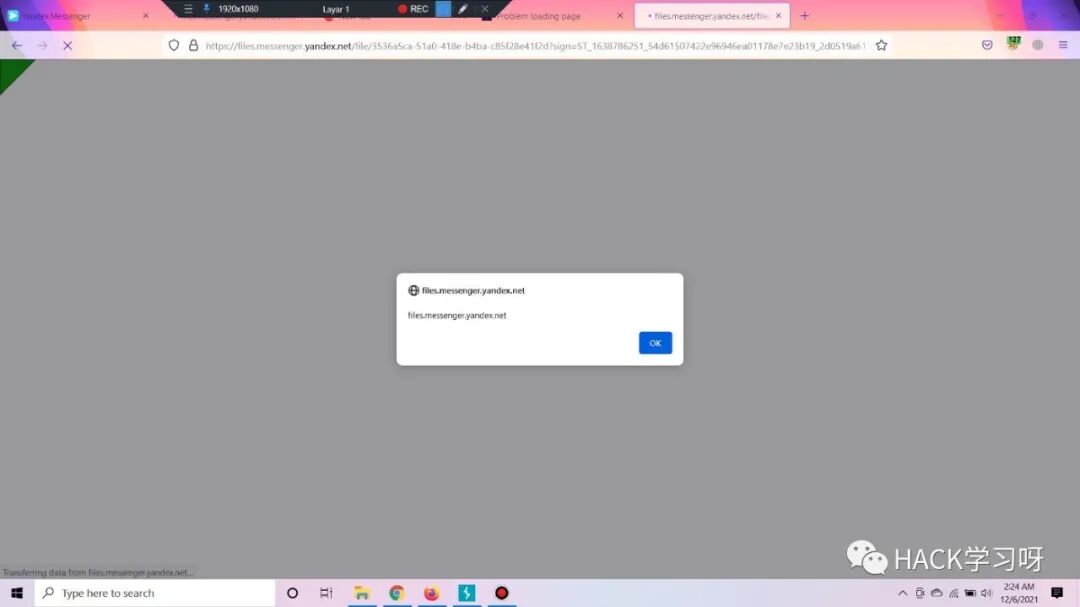Open Task View in the taskbar
Viewport: 1080px width, 607px height.
pyautogui.click(x=326, y=593)
